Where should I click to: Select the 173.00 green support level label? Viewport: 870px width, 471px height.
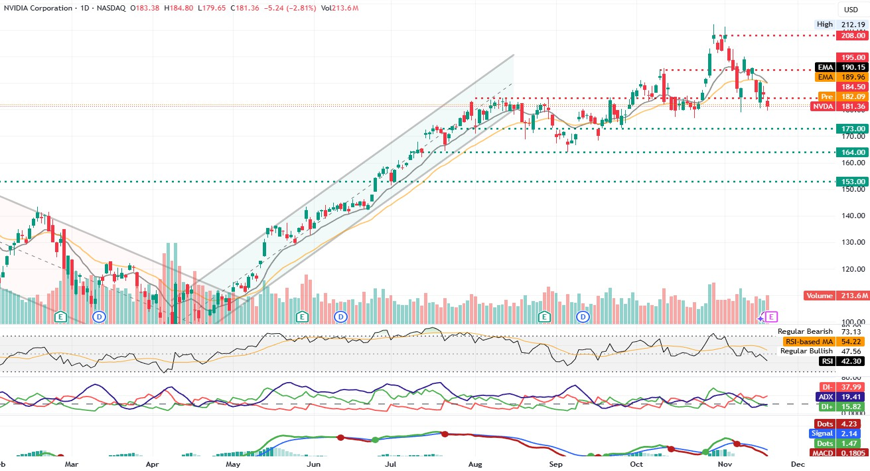coord(852,129)
